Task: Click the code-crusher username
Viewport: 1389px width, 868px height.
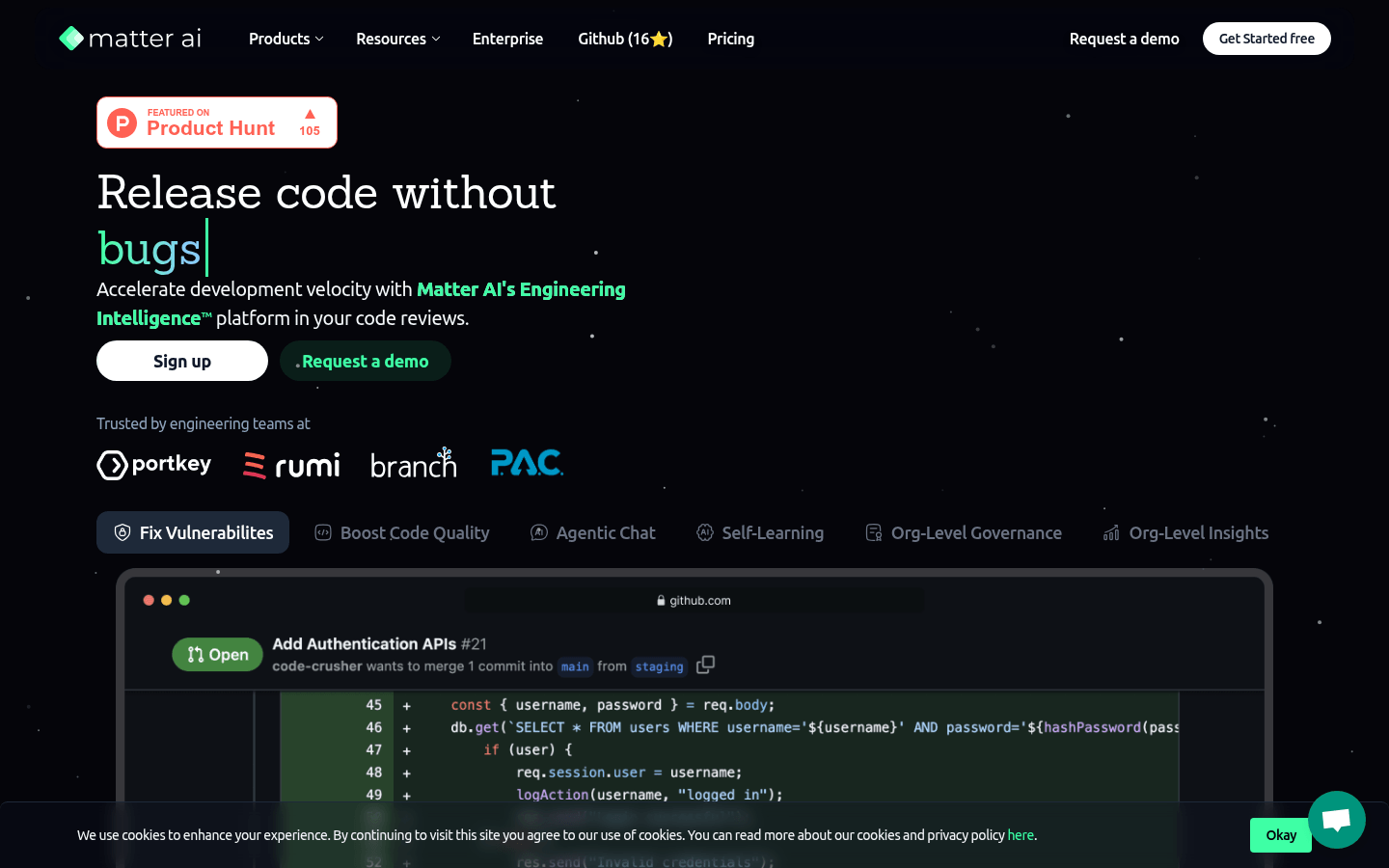Action: 317,666
